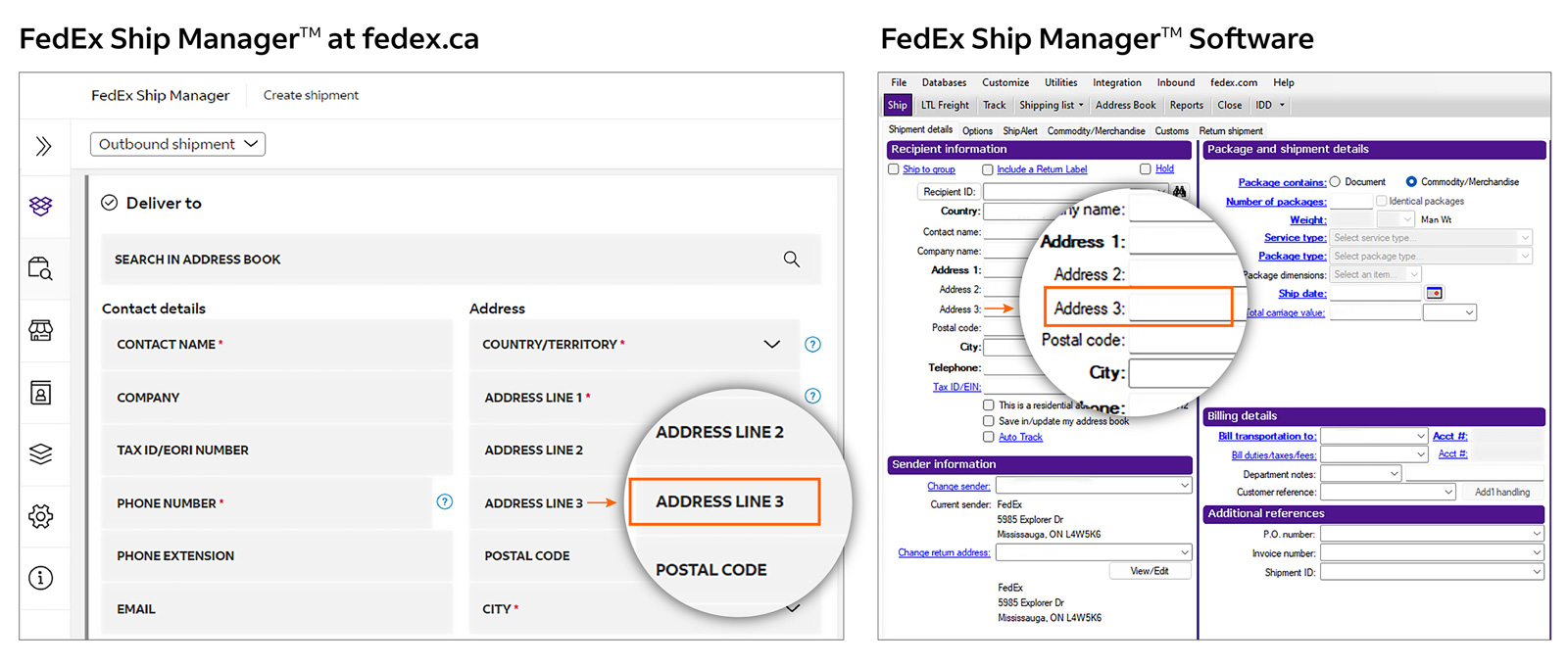The height and width of the screenshot is (665, 1568).
Task: Open the Outbound shipment dropdown
Action: pyautogui.click(x=177, y=144)
